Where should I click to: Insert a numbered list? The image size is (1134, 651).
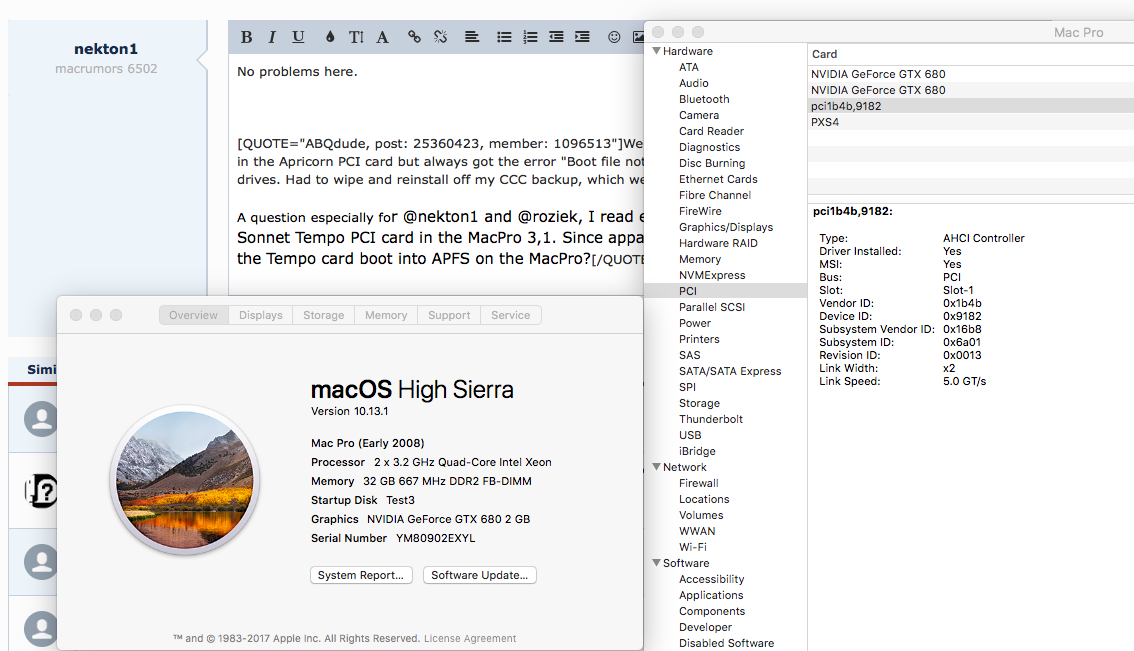[x=530, y=37]
